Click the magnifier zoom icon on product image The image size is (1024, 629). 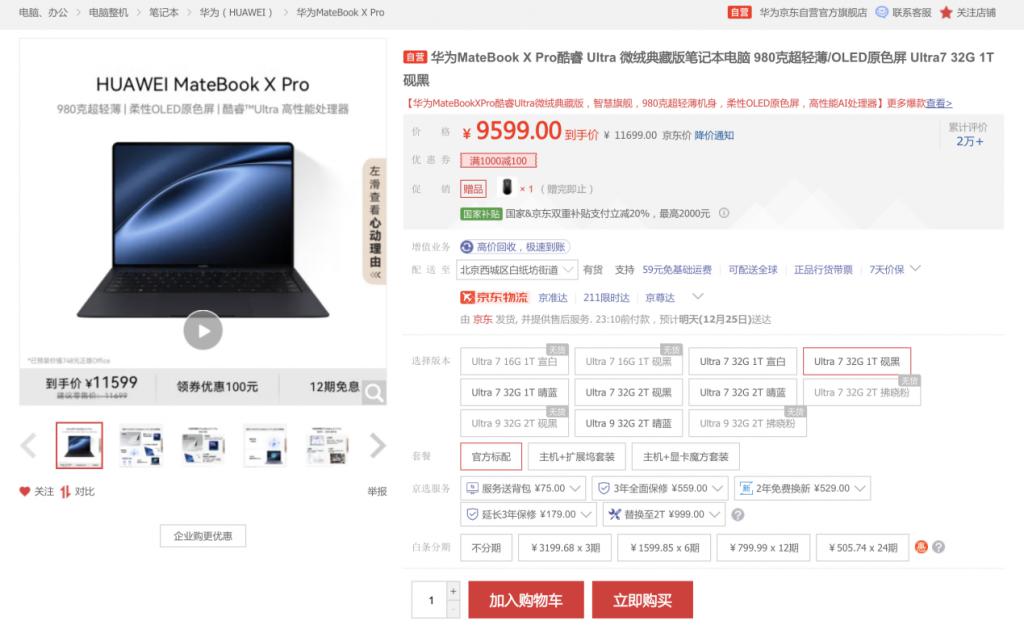click(x=374, y=393)
